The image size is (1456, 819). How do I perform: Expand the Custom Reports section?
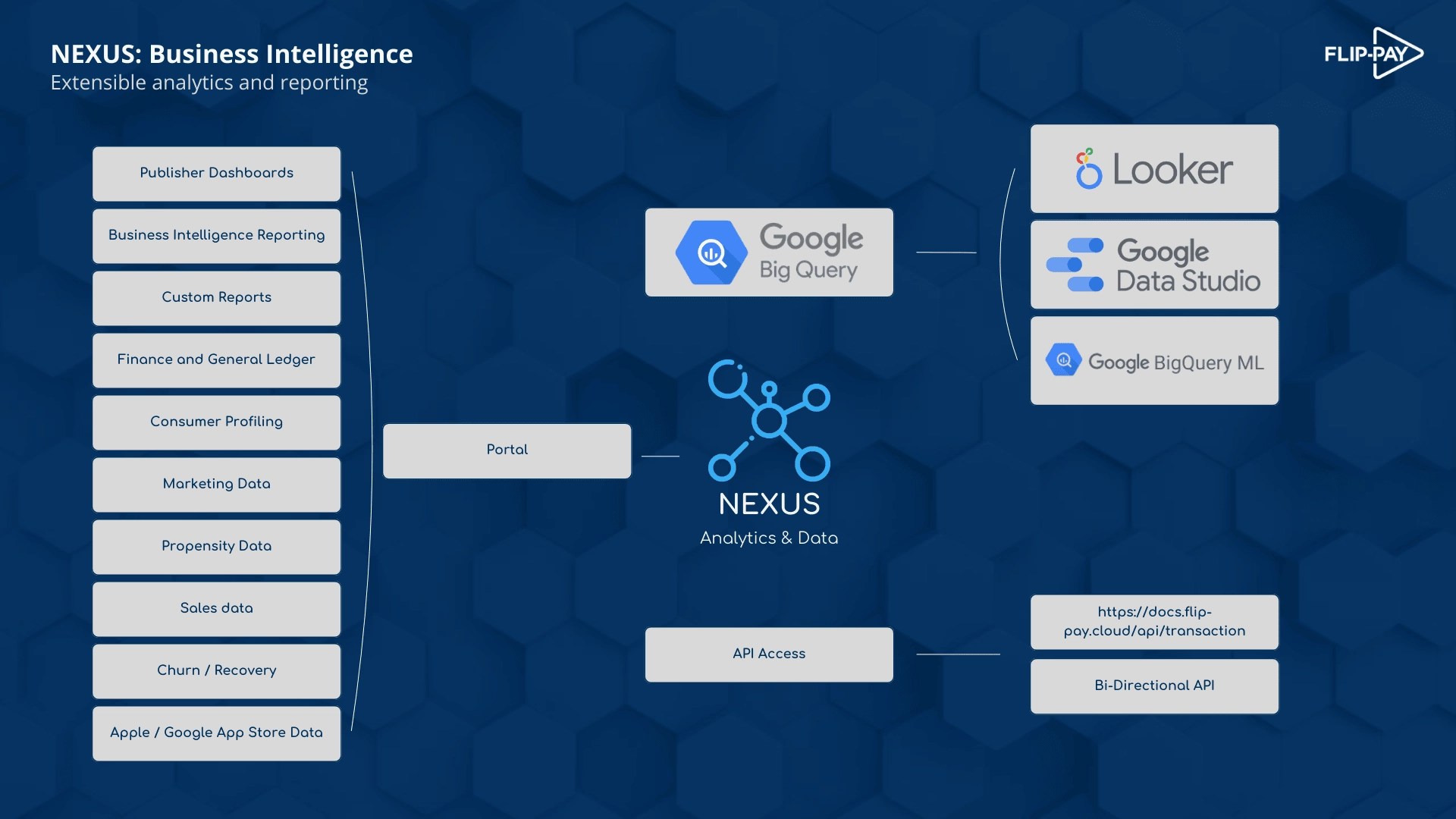click(x=217, y=297)
